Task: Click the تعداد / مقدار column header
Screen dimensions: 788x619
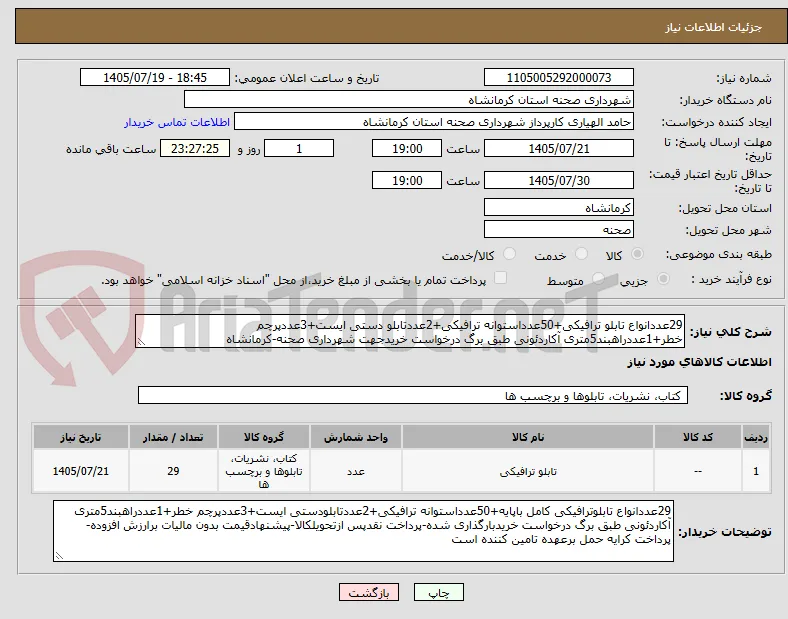Action: pos(173,437)
